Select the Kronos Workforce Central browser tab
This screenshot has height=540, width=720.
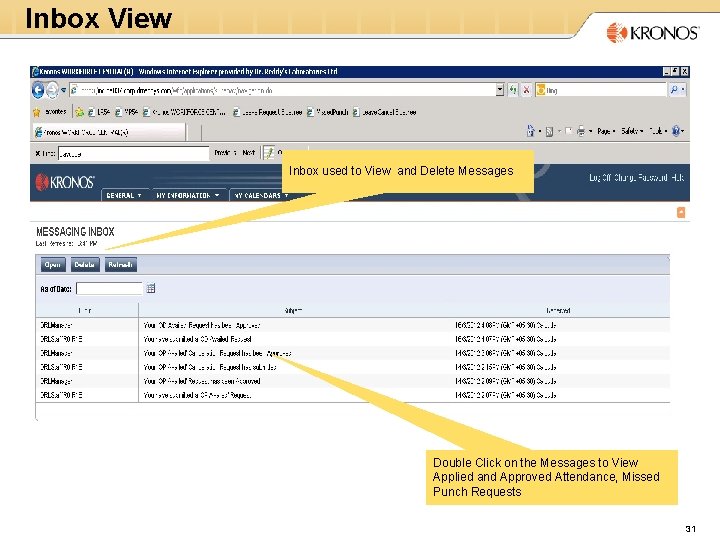[109, 132]
